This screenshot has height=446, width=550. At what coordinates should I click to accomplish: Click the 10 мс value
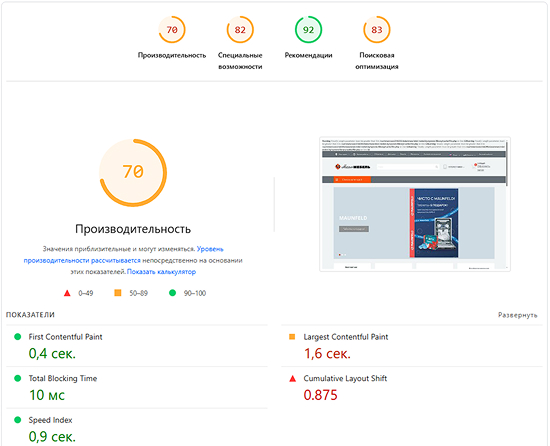tap(47, 395)
